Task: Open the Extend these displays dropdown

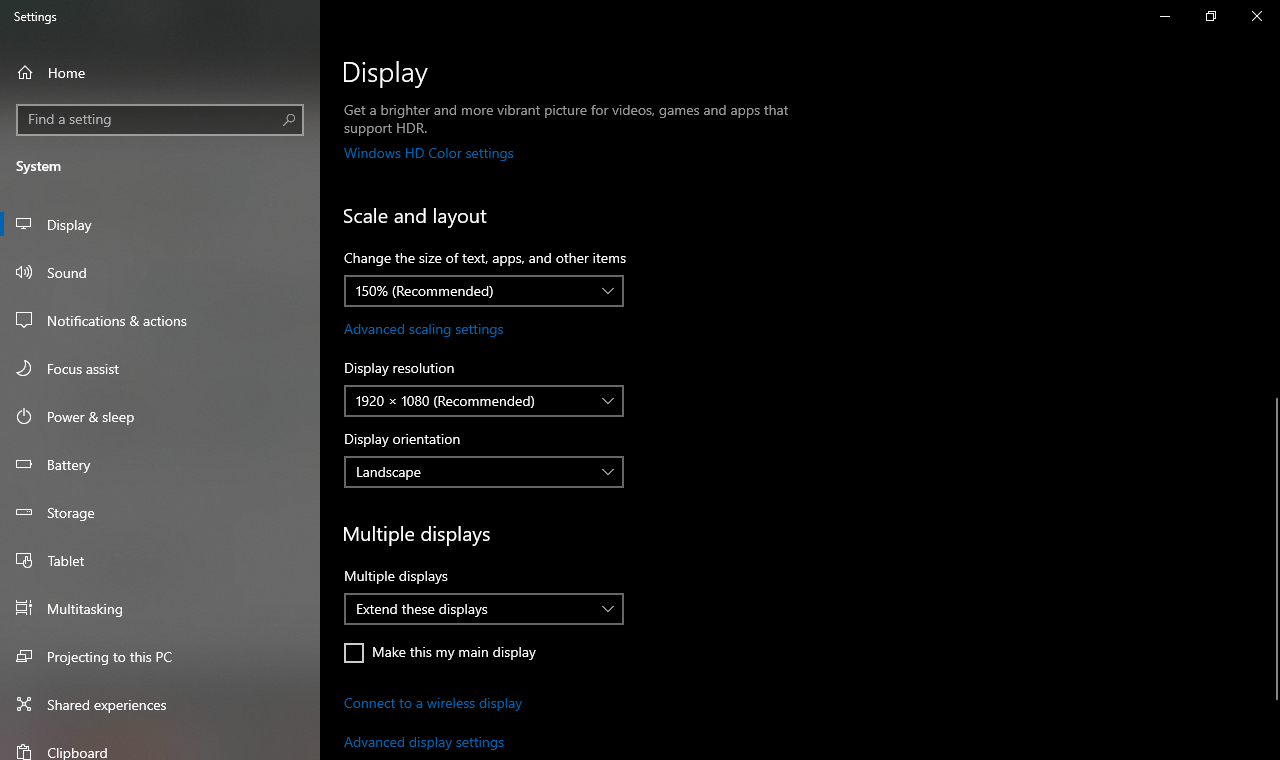Action: [484, 609]
